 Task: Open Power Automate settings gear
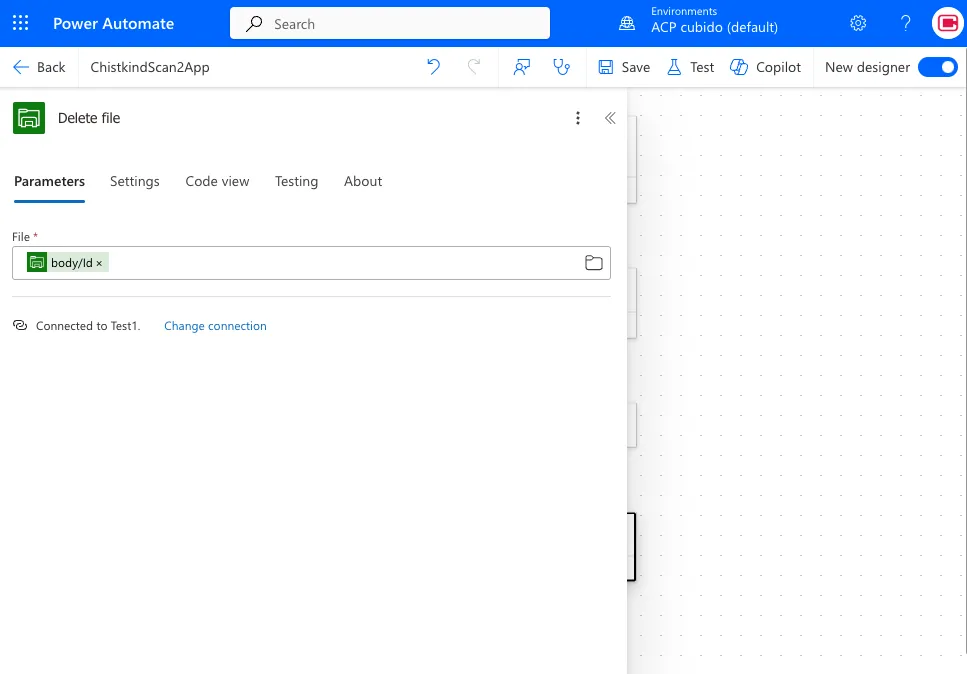(858, 22)
